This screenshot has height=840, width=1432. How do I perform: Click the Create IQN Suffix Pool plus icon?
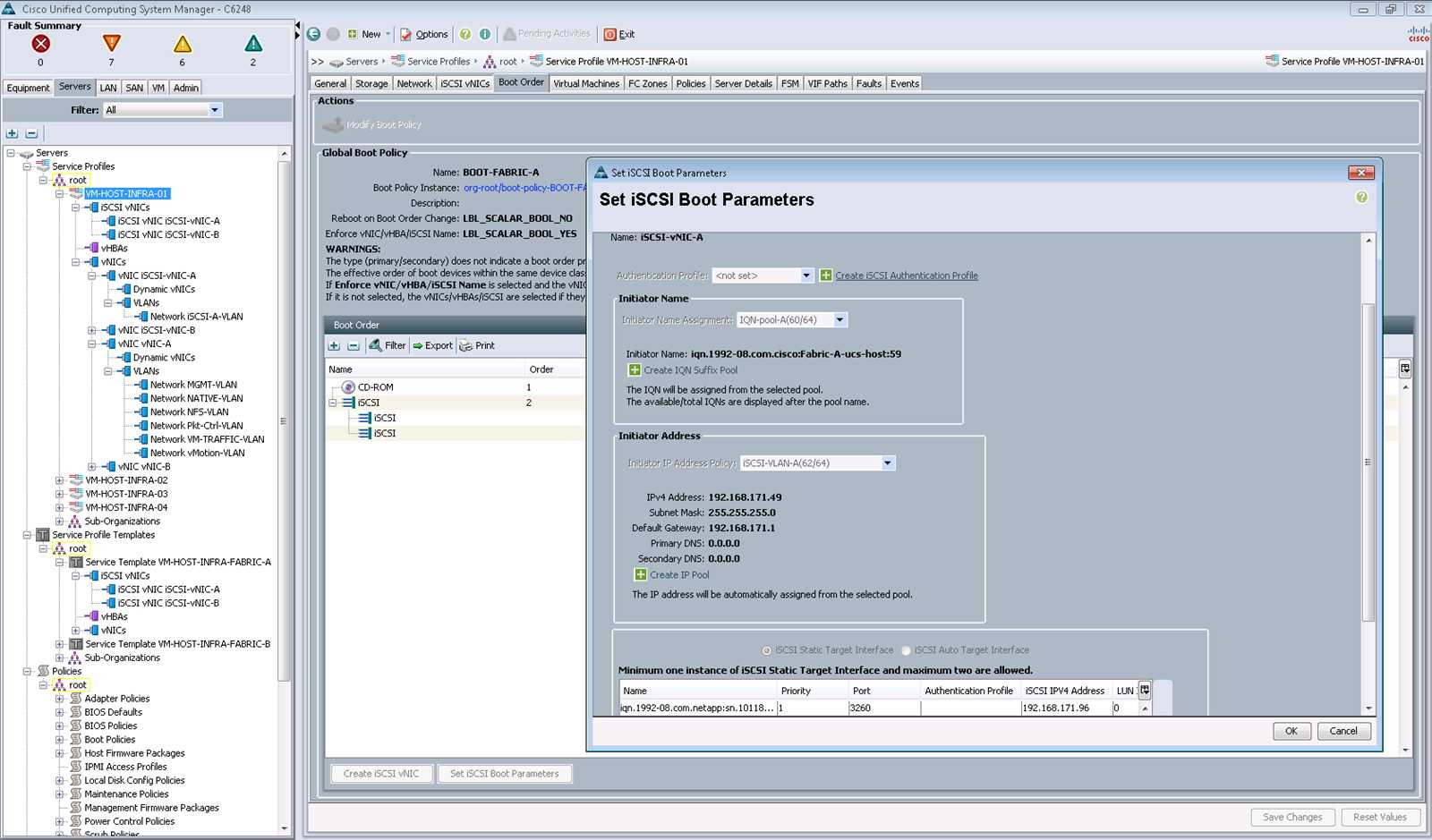[x=634, y=369]
